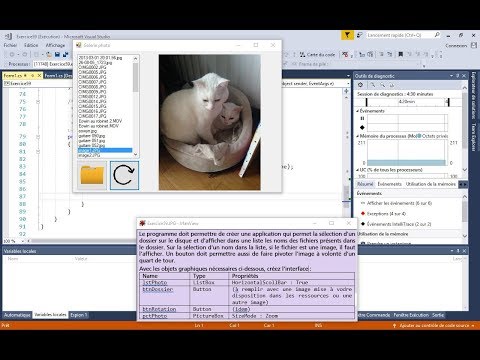Screen dimensions: 480x360
Task: Pin the Form1.cs tab
Action: (33, 76)
